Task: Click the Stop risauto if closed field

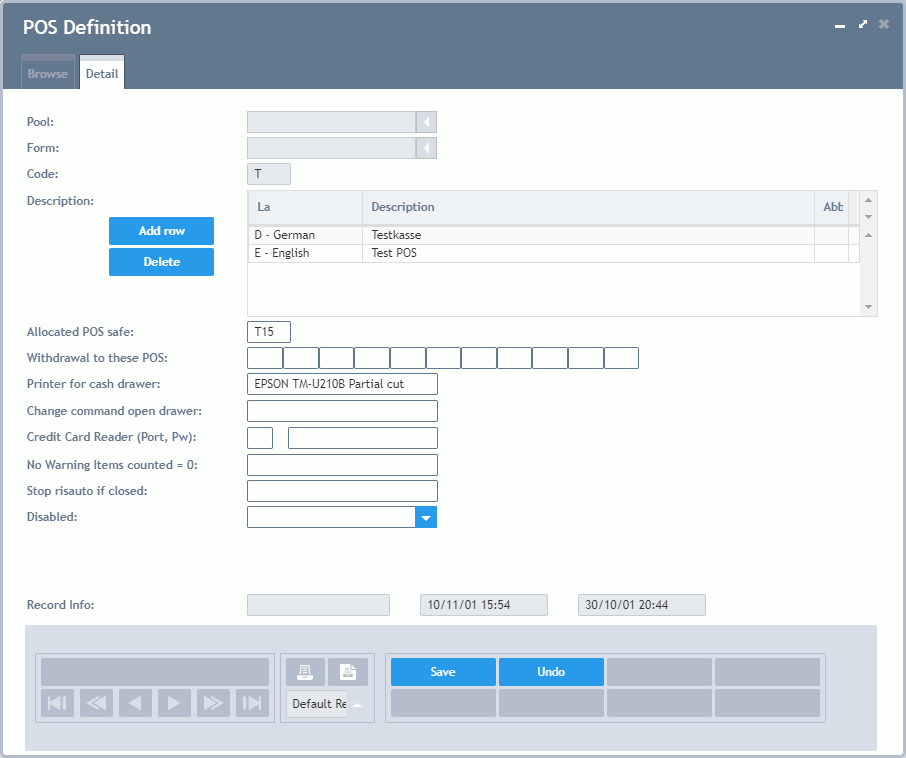Action: (x=342, y=491)
